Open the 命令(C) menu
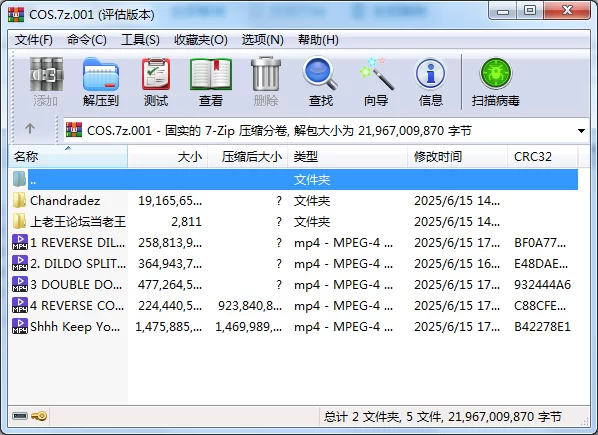The image size is (598, 435). tap(87, 40)
